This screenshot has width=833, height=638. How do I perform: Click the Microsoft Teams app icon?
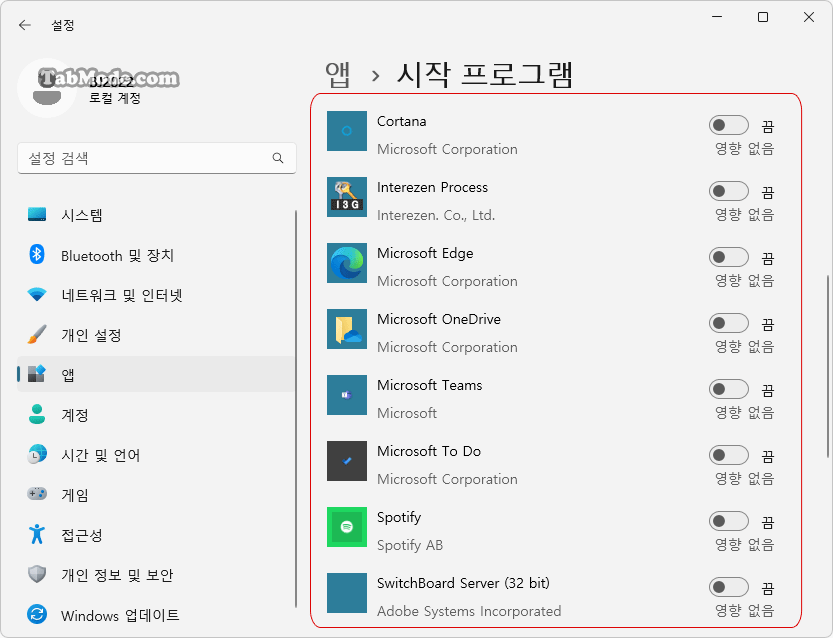(347, 395)
